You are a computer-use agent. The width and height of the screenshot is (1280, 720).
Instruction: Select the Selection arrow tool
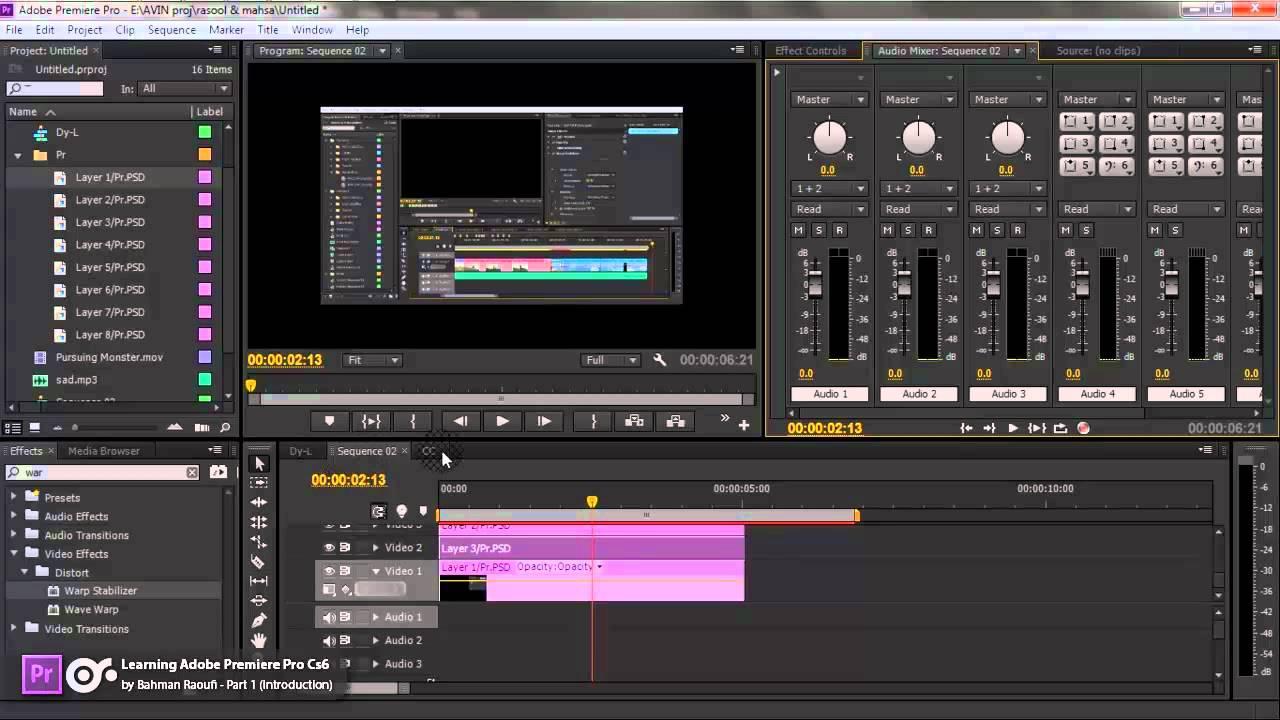pos(259,464)
